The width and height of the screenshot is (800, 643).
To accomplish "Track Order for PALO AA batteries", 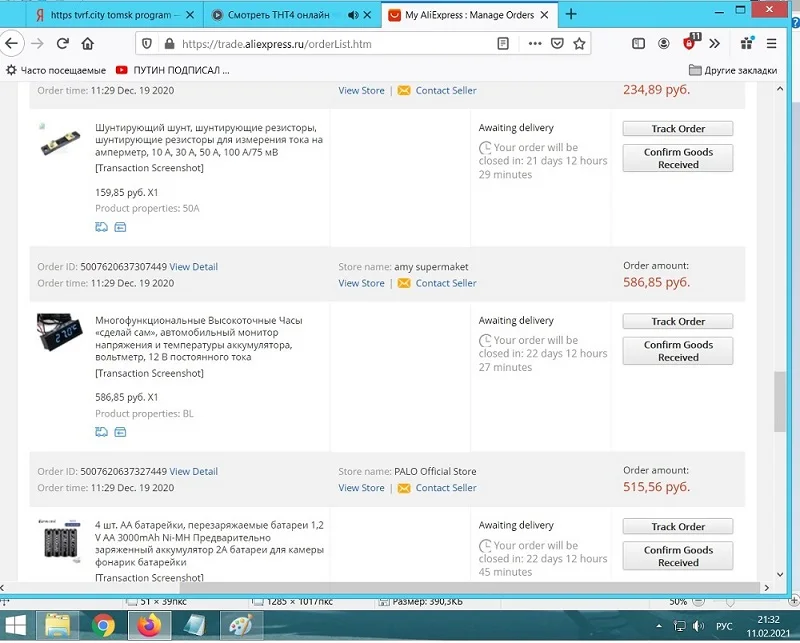I will click(x=678, y=527).
